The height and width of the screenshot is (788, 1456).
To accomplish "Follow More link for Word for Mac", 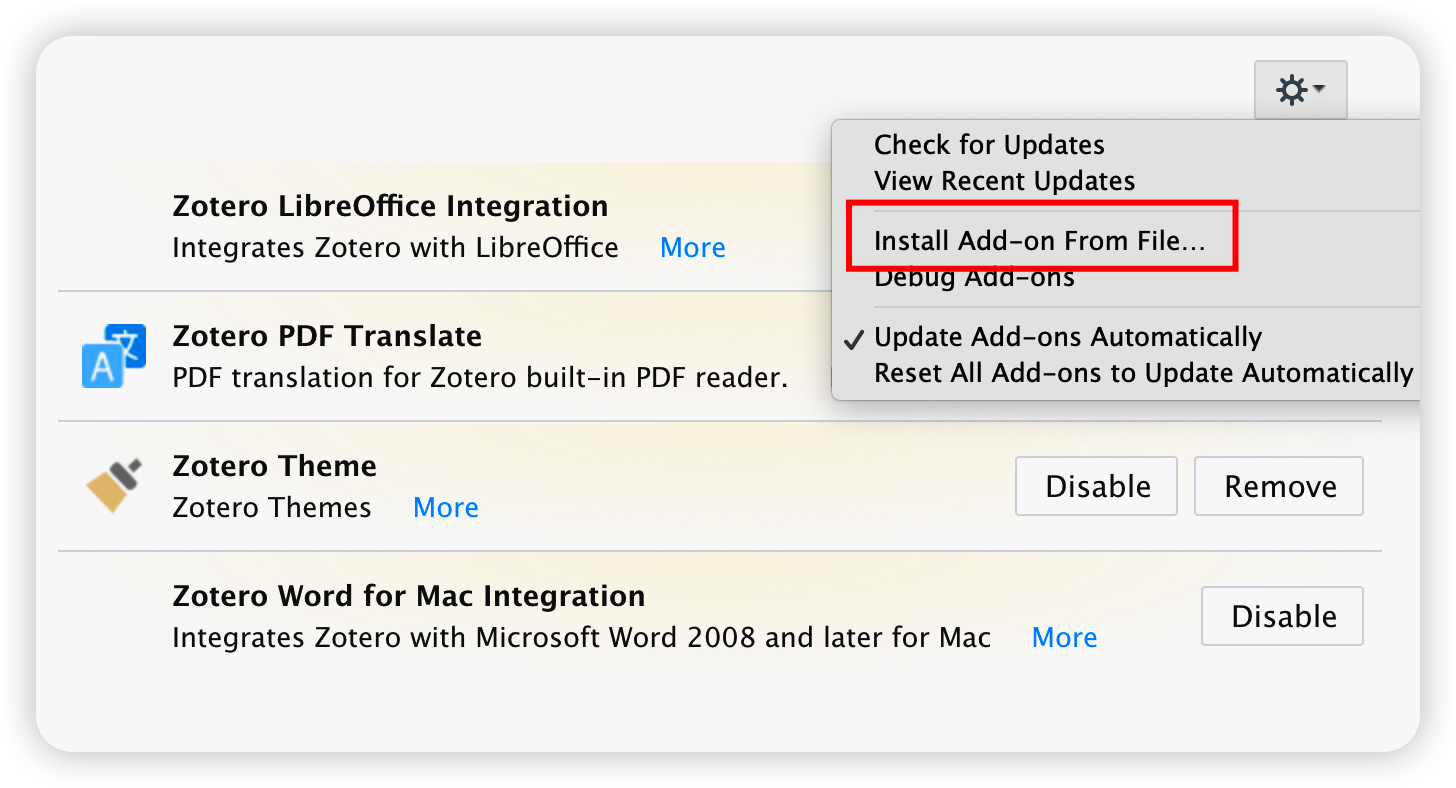I will pos(1064,637).
